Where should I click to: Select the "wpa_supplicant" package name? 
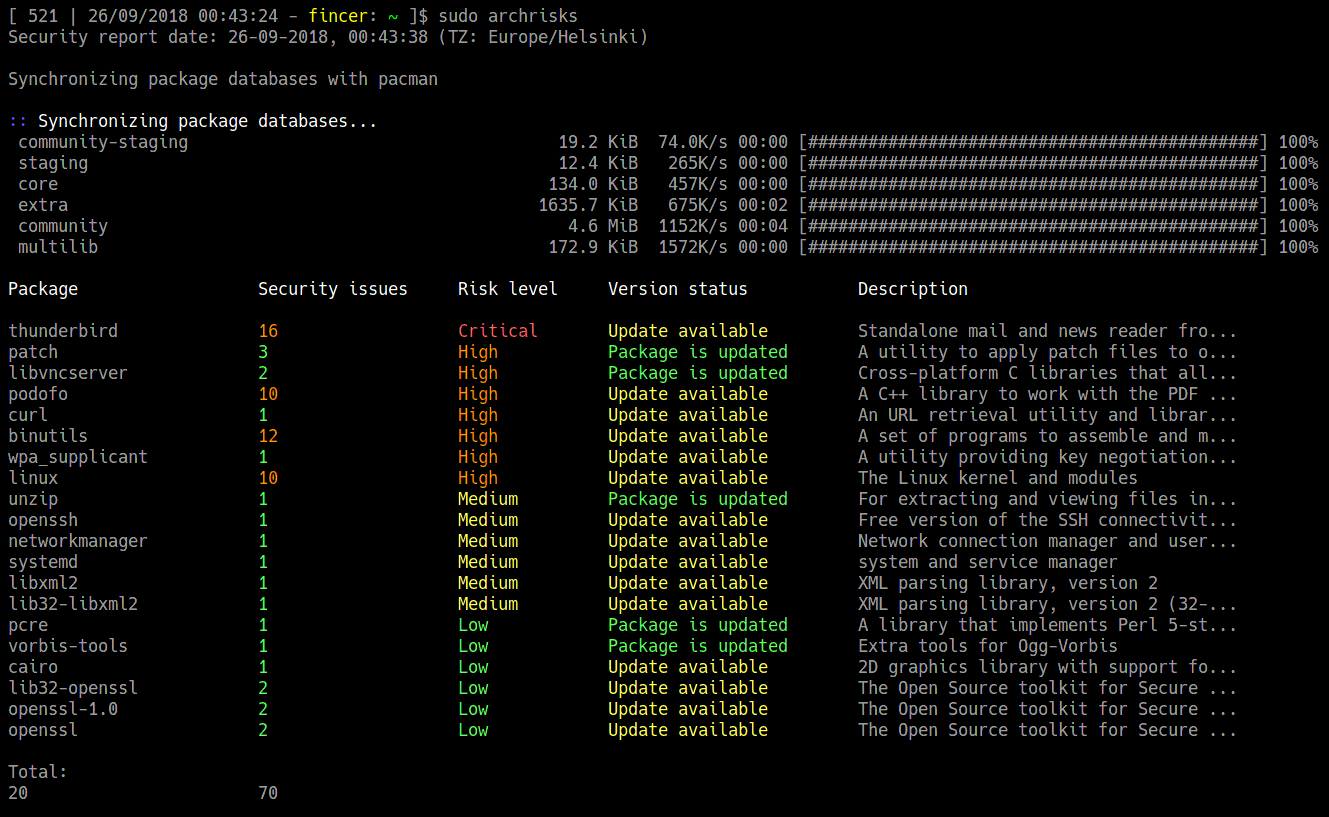[x=78, y=457]
